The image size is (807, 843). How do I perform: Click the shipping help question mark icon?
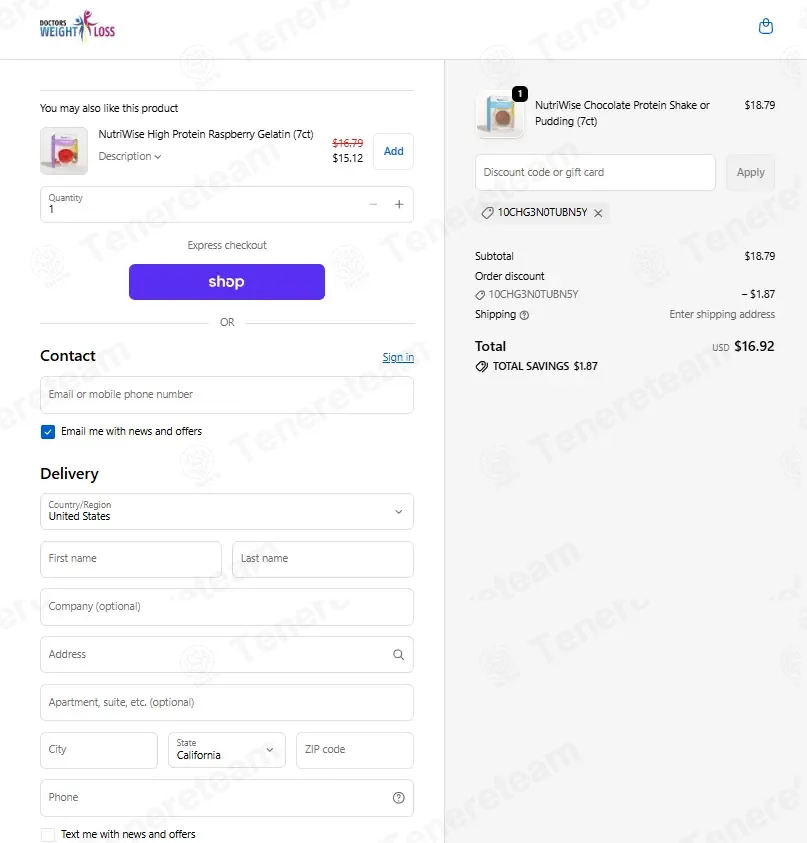(x=524, y=315)
